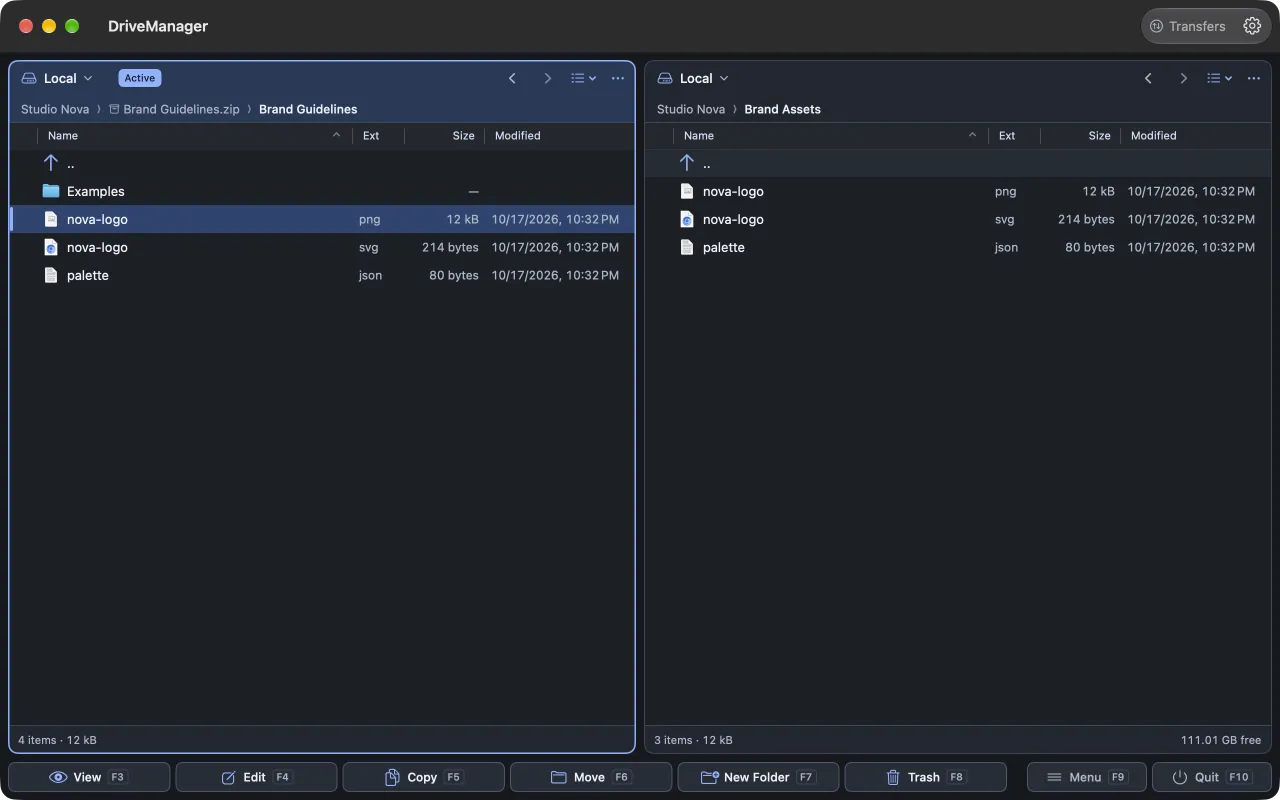
Task: Open the left pane more options menu
Action: click(x=618, y=78)
